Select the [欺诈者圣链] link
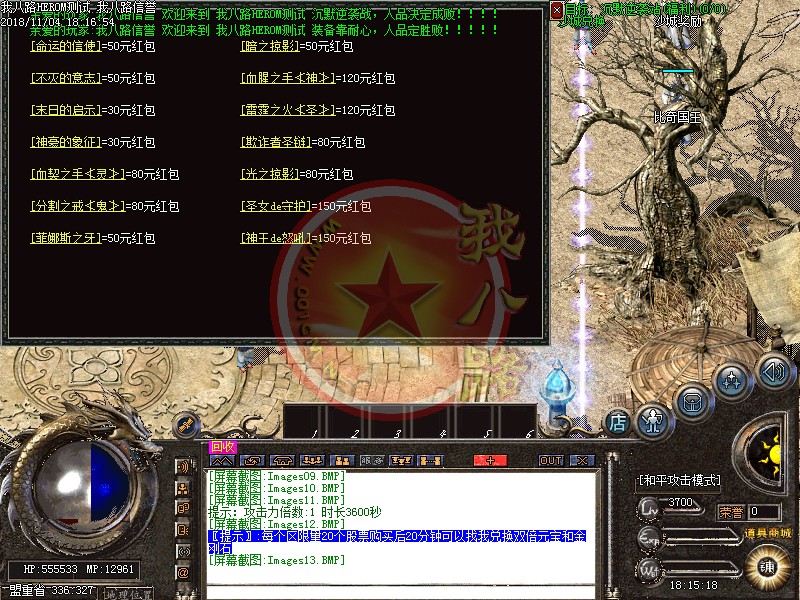800x600 pixels. click(276, 142)
